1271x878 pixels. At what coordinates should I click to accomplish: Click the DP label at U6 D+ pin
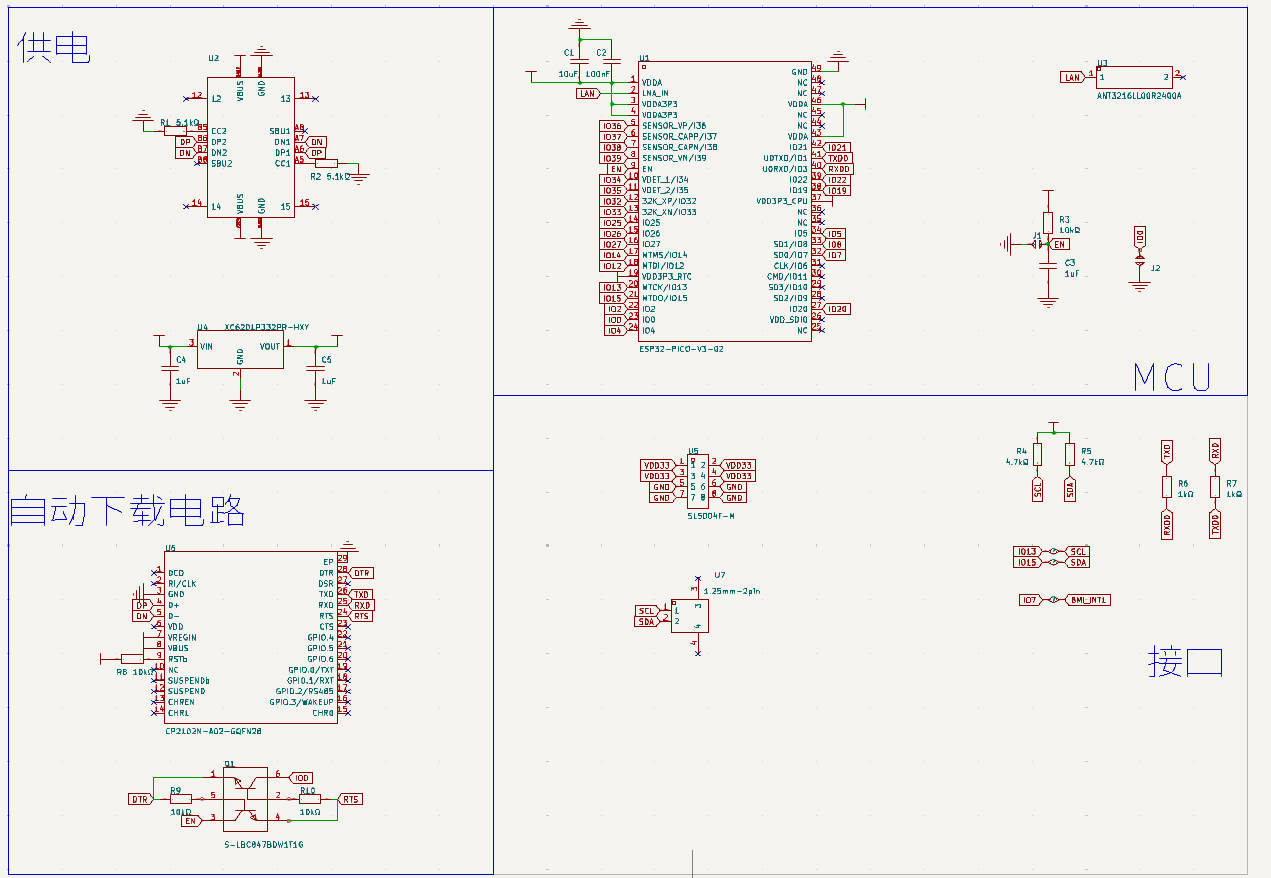[x=142, y=605]
